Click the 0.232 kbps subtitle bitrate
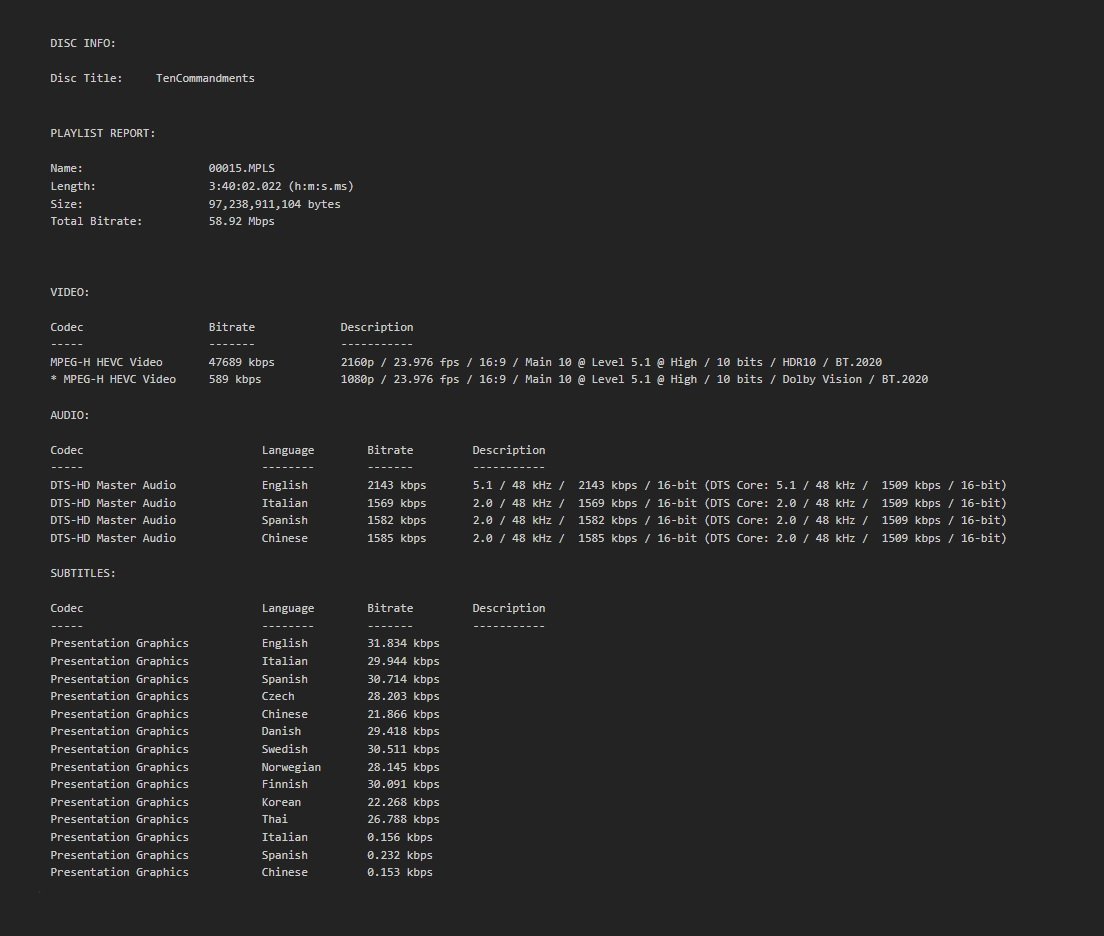Screen dimensions: 1104x936 click(400, 855)
